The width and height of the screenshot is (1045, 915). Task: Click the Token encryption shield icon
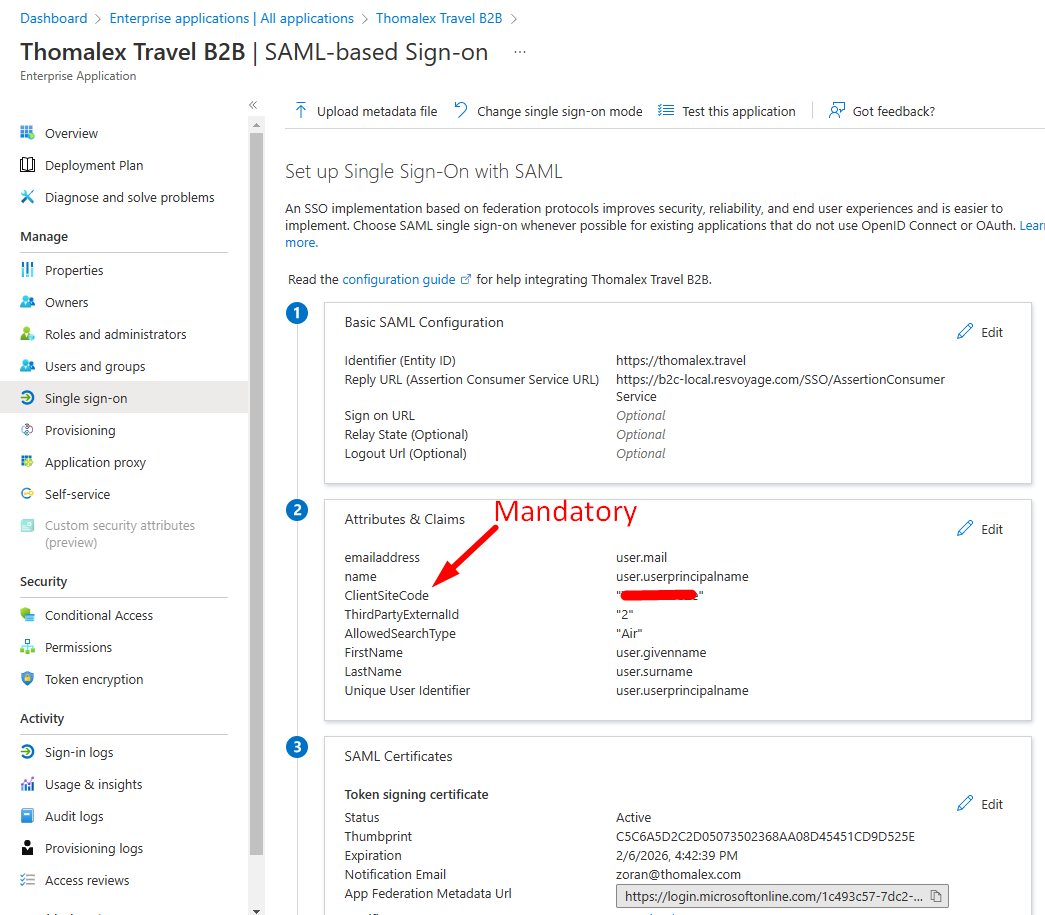tap(27, 678)
